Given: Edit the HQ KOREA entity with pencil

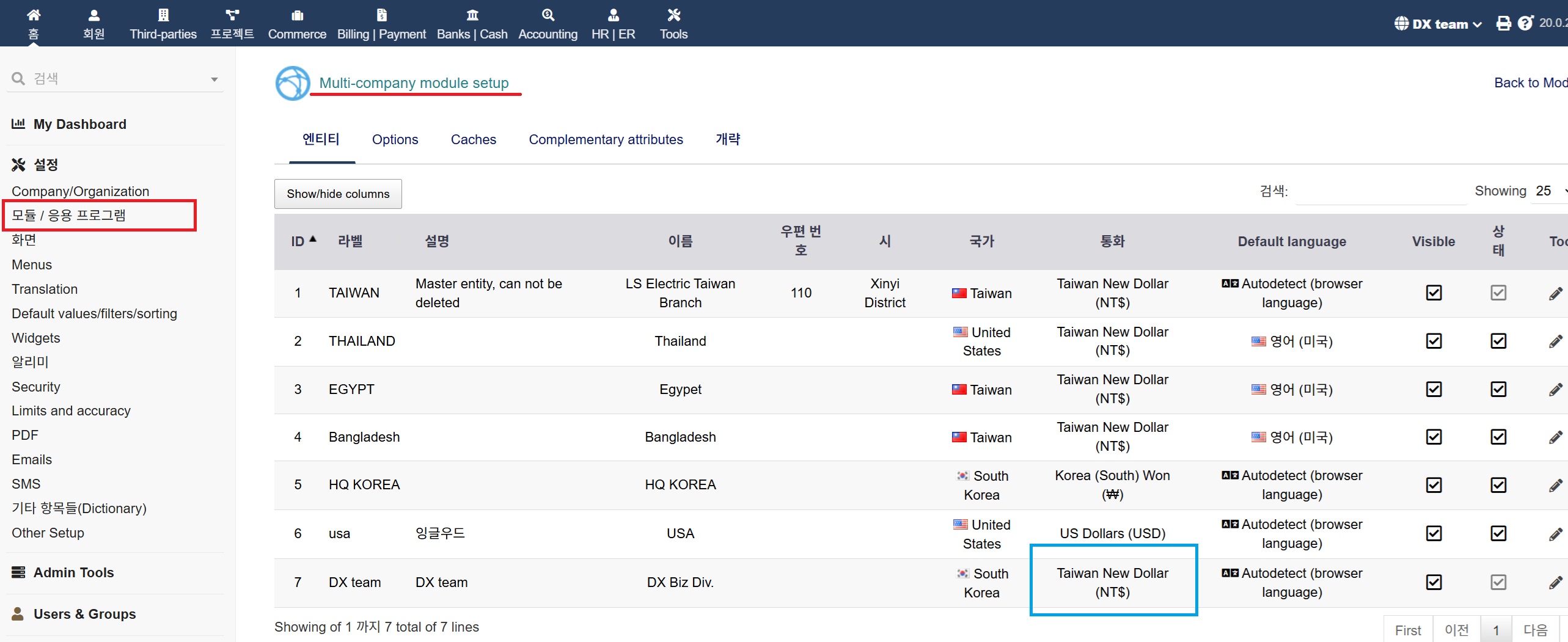Looking at the screenshot, I should pos(1555,486).
